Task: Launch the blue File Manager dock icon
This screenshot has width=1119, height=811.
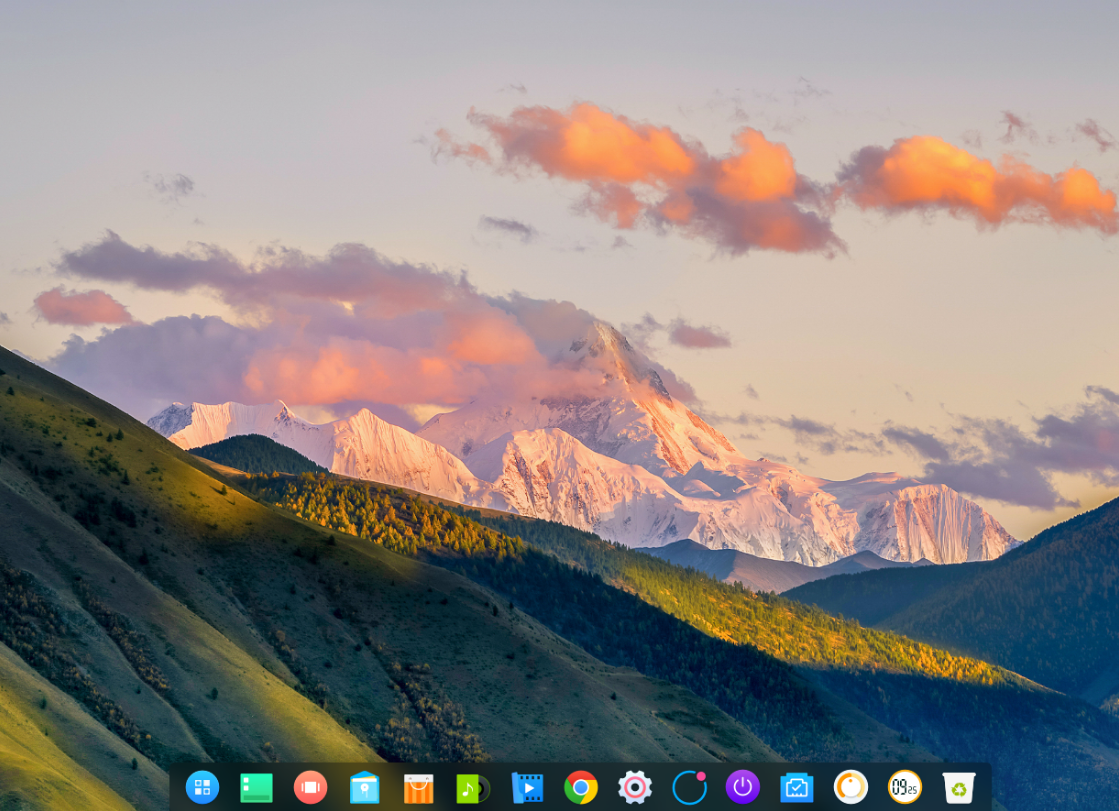Action: (x=365, y=787)
